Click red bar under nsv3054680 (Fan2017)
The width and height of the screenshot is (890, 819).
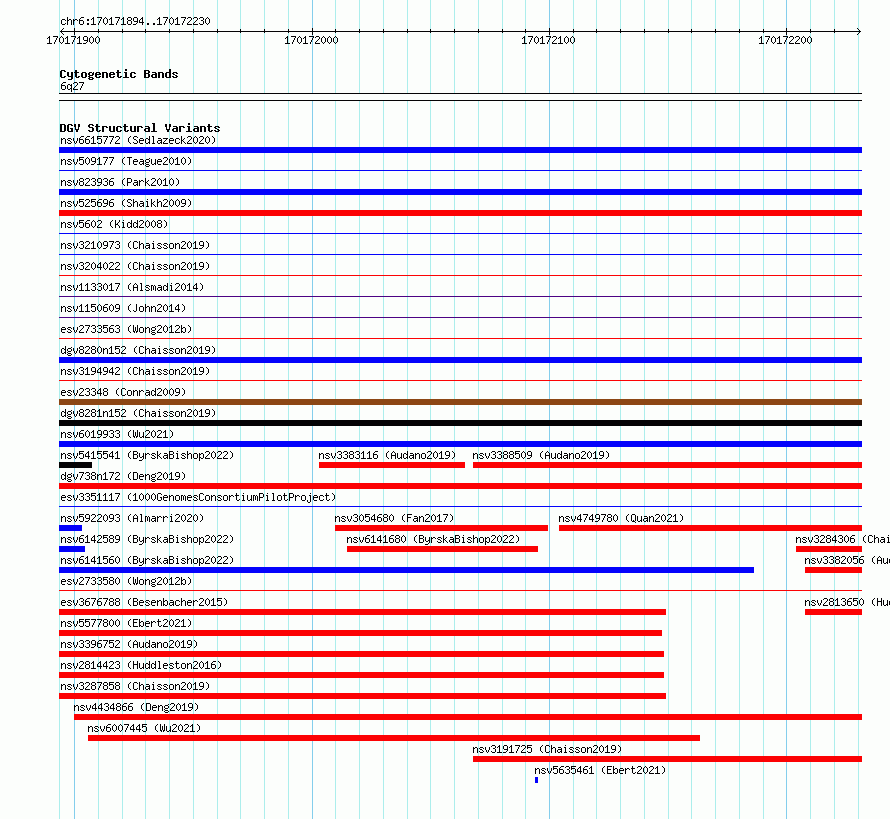tap(441, 528)
